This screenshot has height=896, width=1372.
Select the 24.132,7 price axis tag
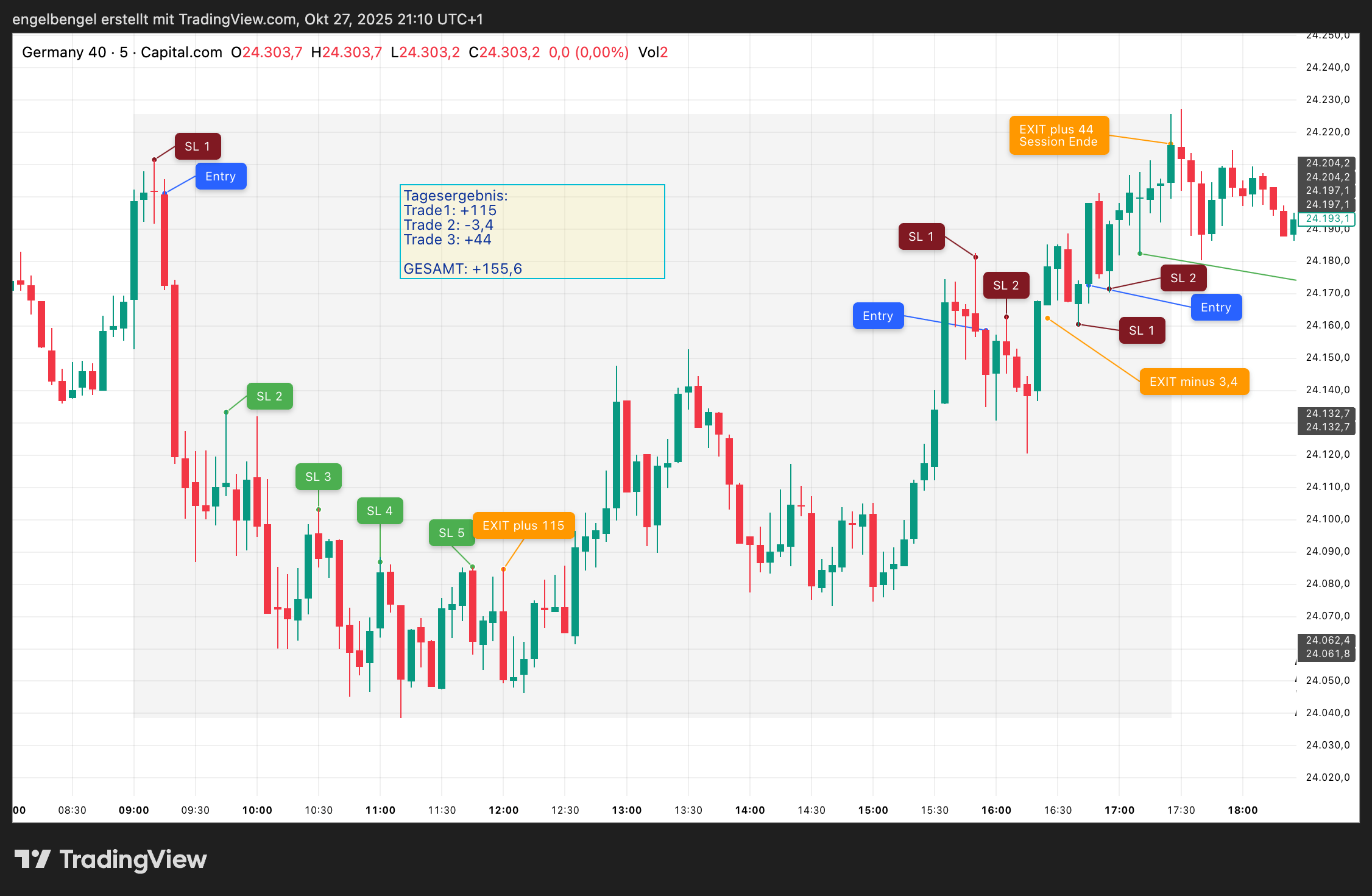pyautogui.click(x=1326, y=413)
